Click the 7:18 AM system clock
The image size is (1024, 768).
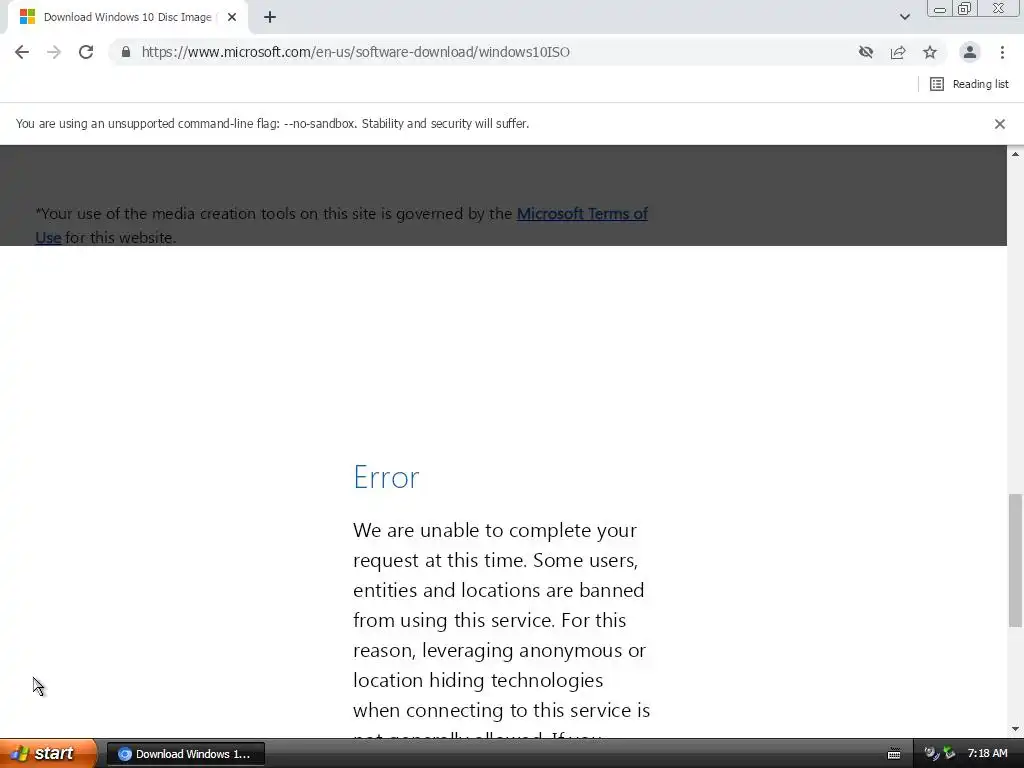tap(987, 754)
